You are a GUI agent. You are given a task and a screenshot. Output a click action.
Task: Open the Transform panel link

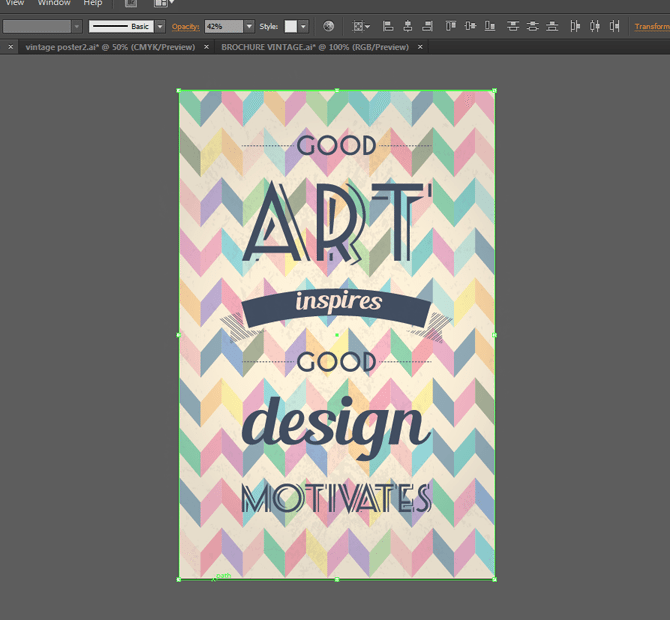[x=652, y=26]
